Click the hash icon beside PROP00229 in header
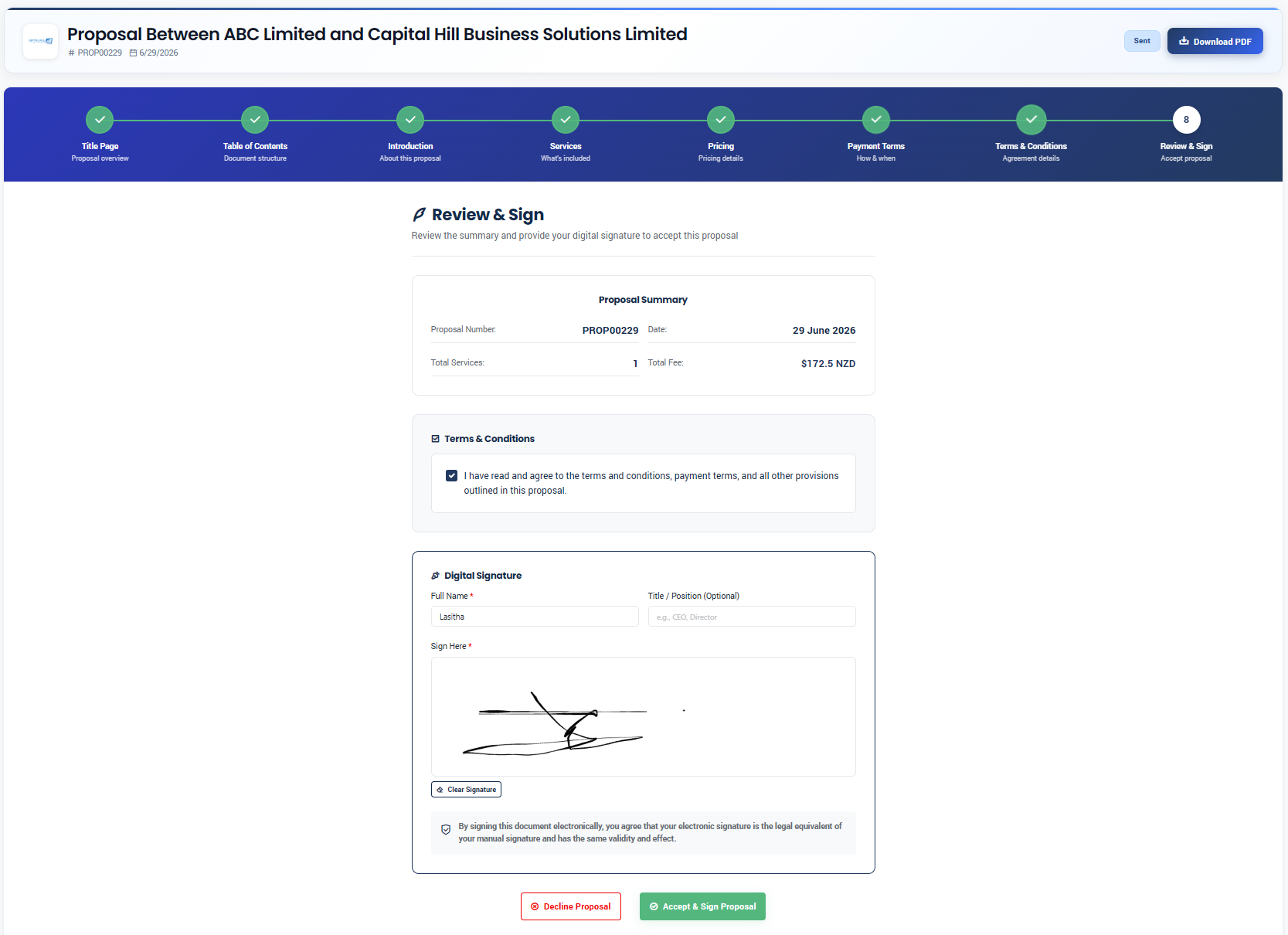Image resolution: width=1288 pixels, height=935 pixels. pos(72,53)
